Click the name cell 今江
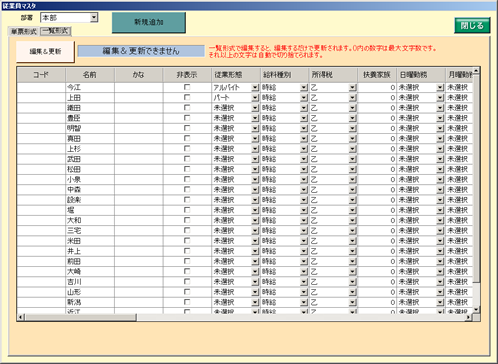Screen dimensions: 498x364 click(x=90, y=87)
